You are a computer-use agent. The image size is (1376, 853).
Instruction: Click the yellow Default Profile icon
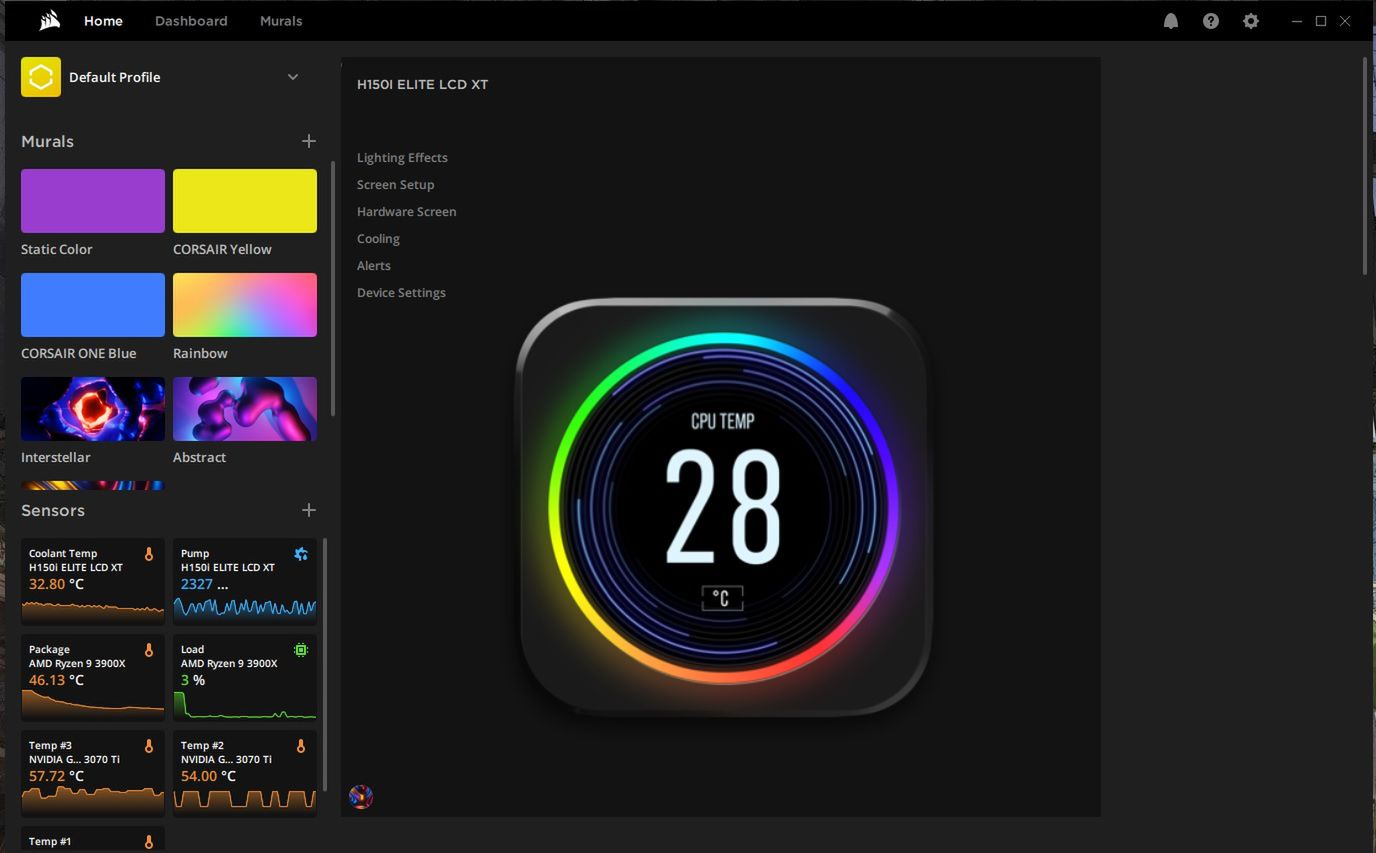click(41, 77)
